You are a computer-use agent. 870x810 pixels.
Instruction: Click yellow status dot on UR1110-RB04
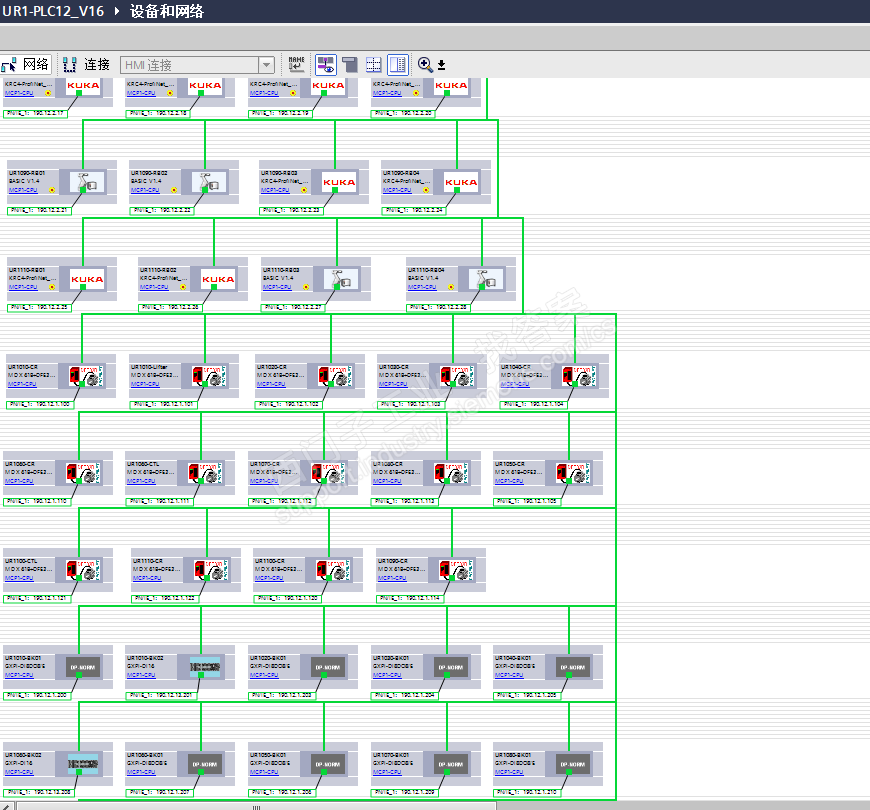tap(451, 287)
